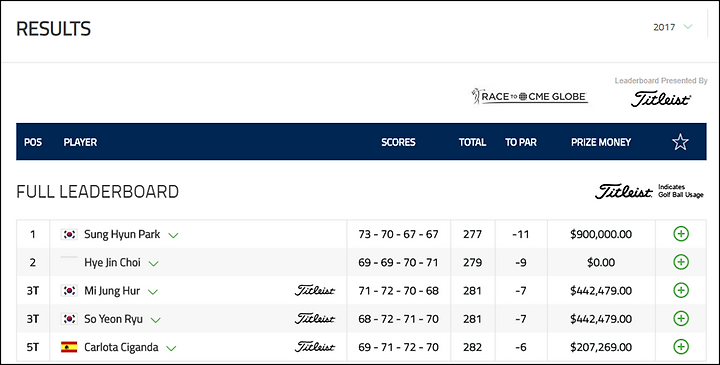The width and height of the screenshot is (720, 365).
Task: Click plus icon for Mi Jung Hur
Action: [681, 291]
